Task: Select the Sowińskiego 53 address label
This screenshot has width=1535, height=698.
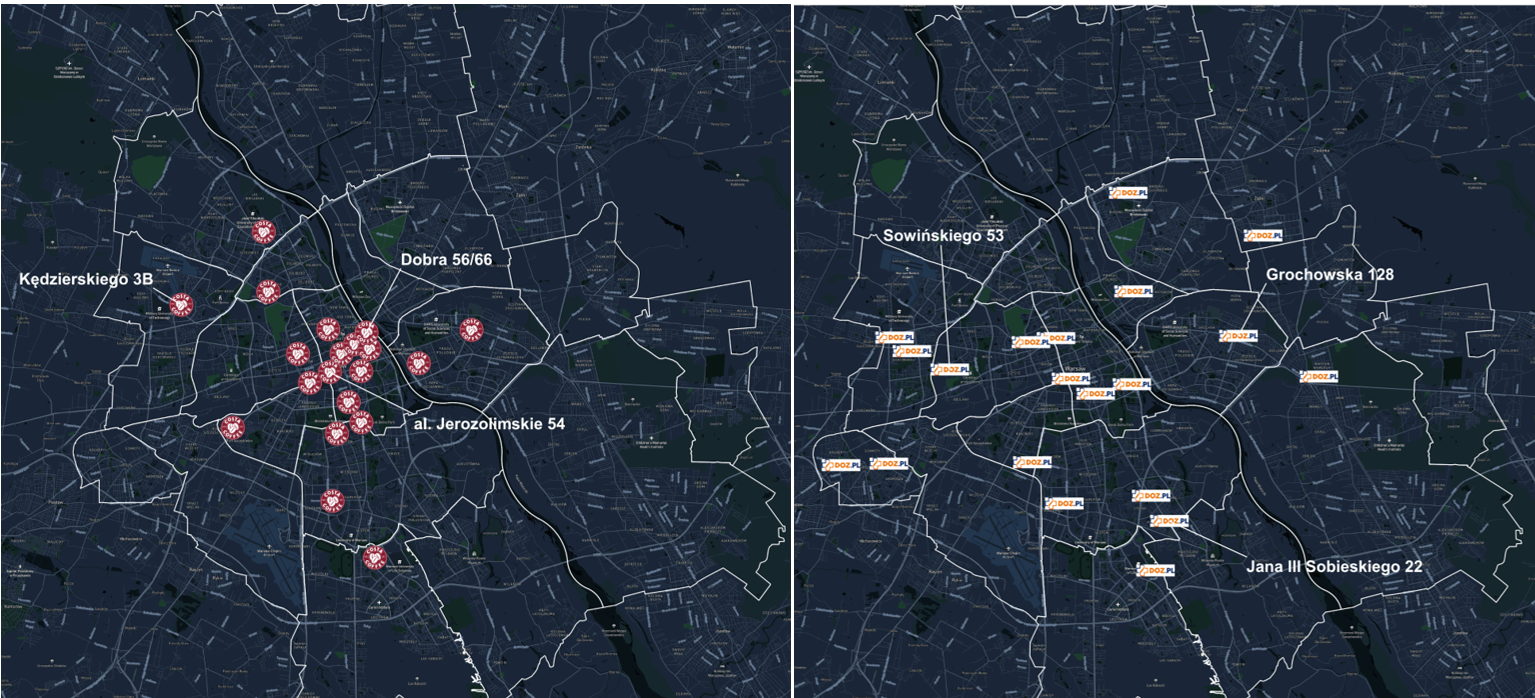Action: pos(943,235)
